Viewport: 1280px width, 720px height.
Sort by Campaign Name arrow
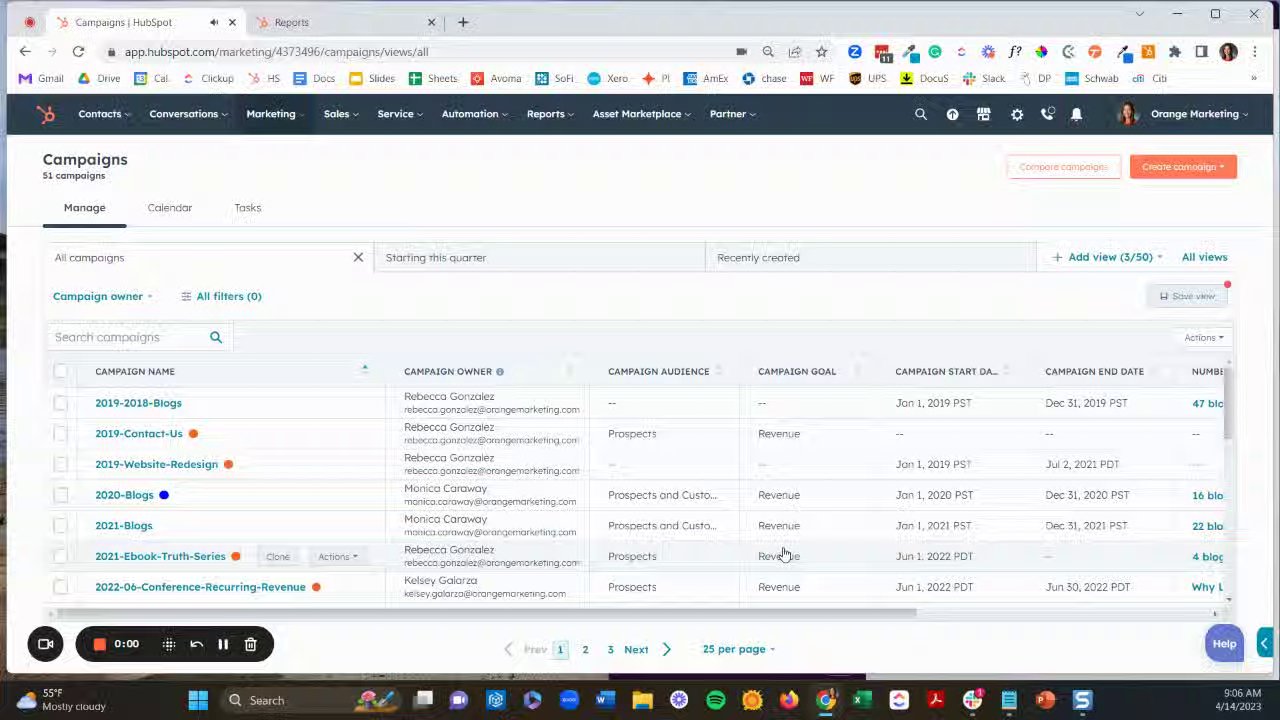(x=365, y=370)
